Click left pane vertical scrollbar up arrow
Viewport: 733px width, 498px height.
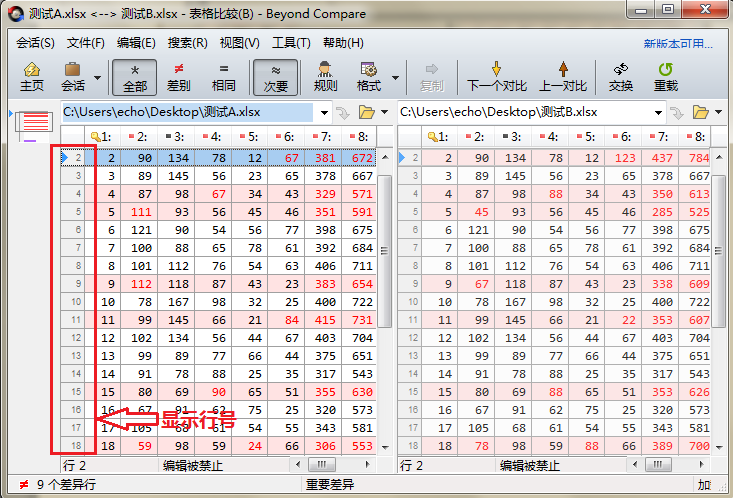click(385, 157)
